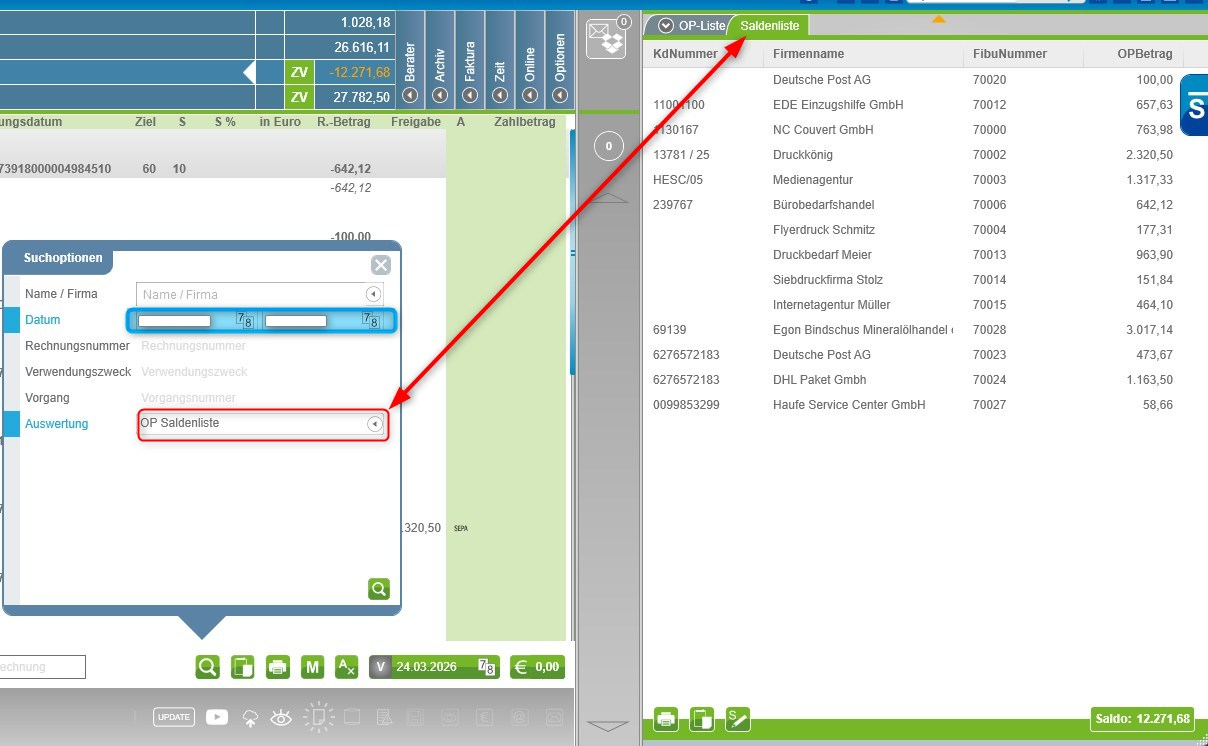Open the Faktura vertical tab
1208x746 pixels.
470,60
